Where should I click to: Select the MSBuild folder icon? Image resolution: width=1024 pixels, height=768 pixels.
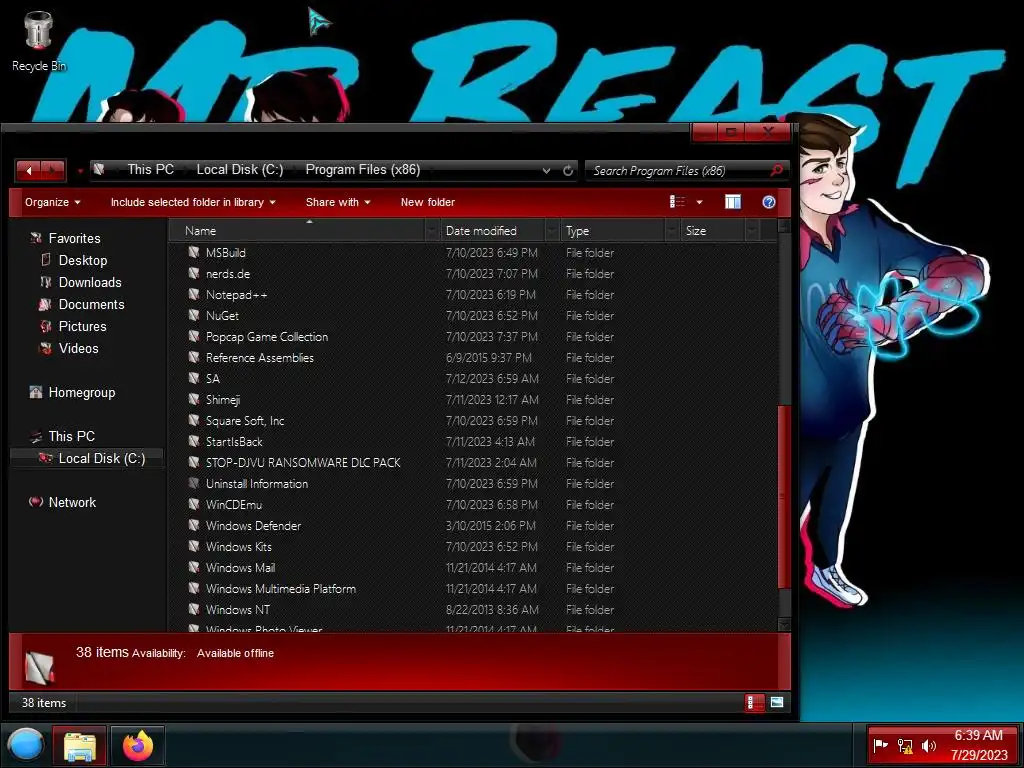click(194, 252)
